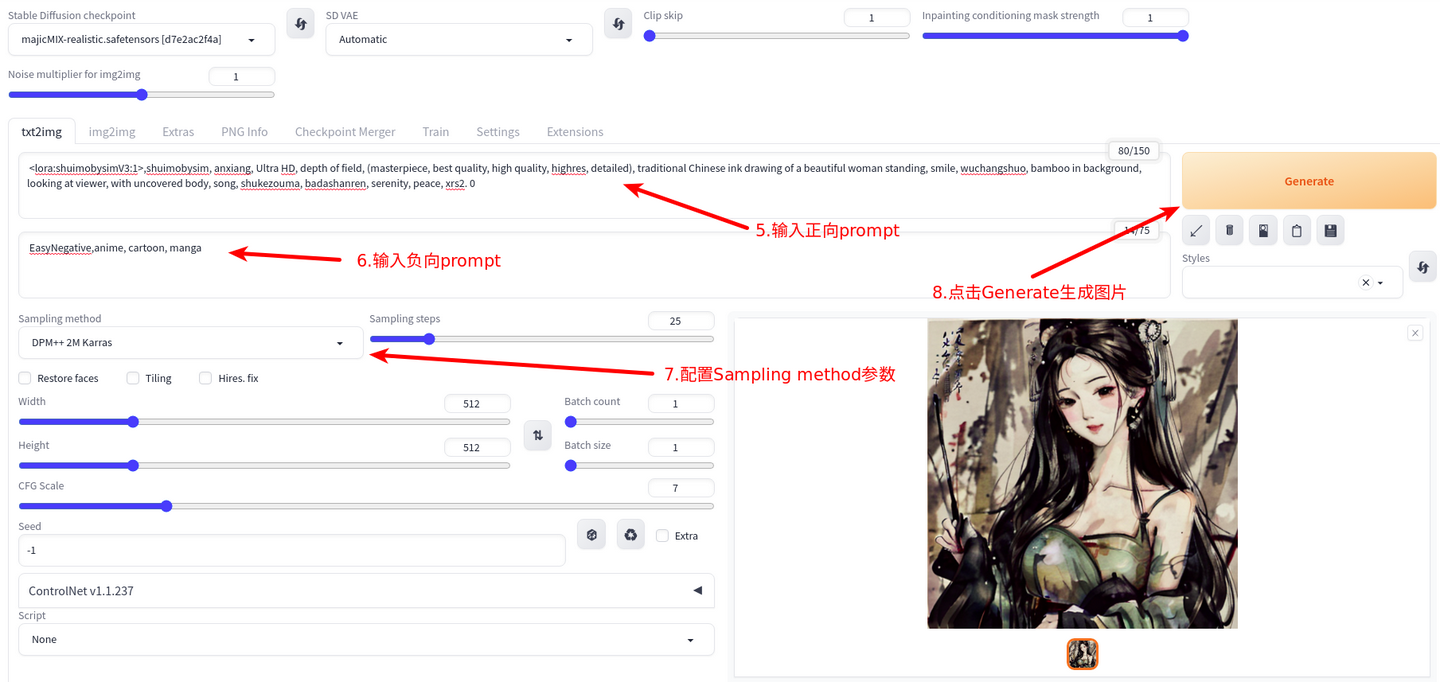The image size is (1440, 682).
Task: Click the show extra networks icon
Action: [x=1264, y=231]
